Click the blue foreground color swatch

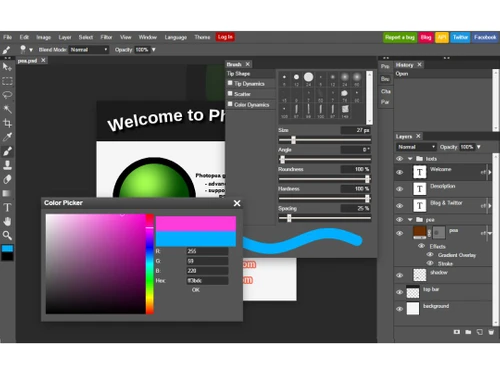click(7, 248)
